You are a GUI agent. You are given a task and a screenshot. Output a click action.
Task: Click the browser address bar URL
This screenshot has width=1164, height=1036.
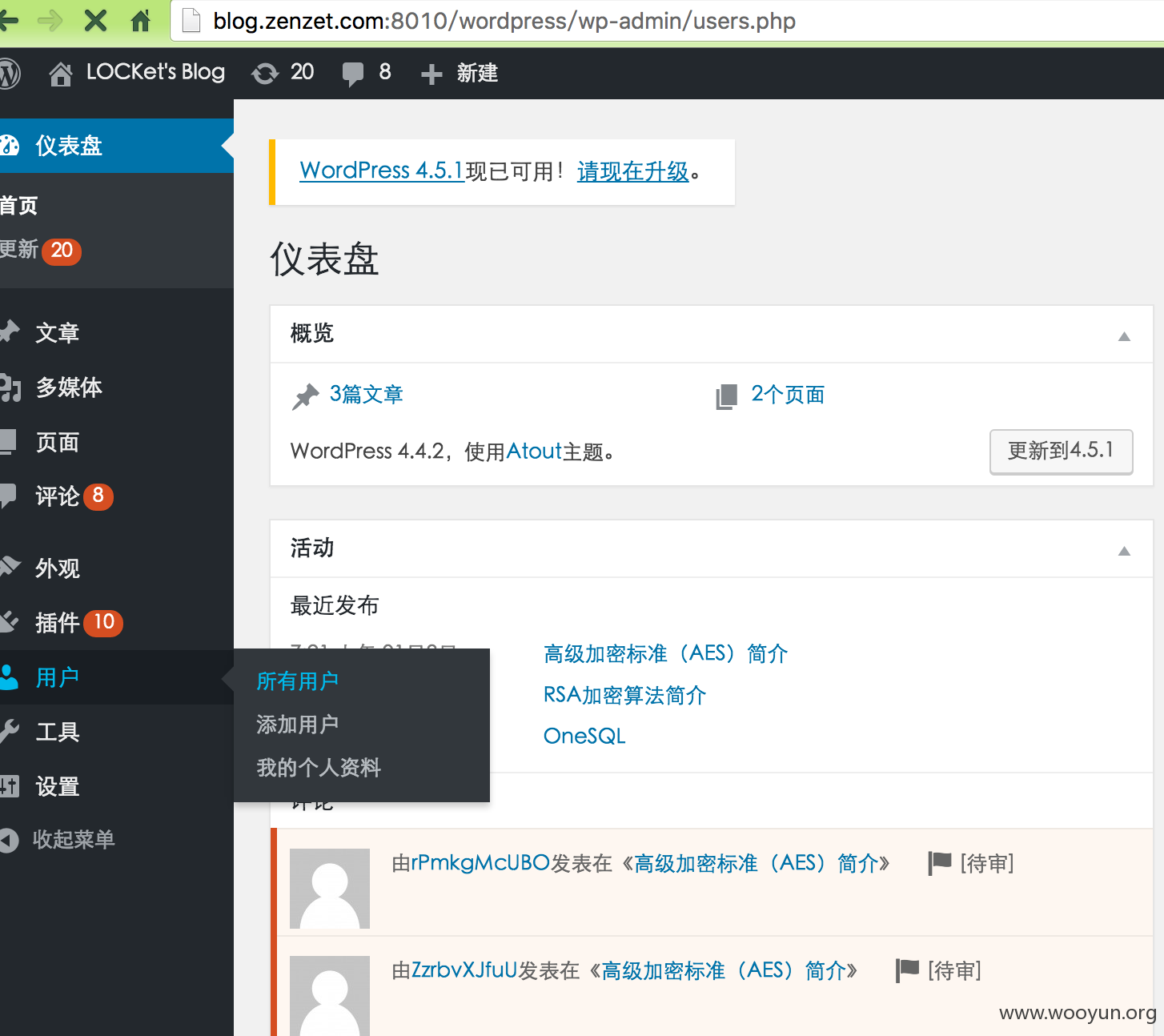click(504, 21)
